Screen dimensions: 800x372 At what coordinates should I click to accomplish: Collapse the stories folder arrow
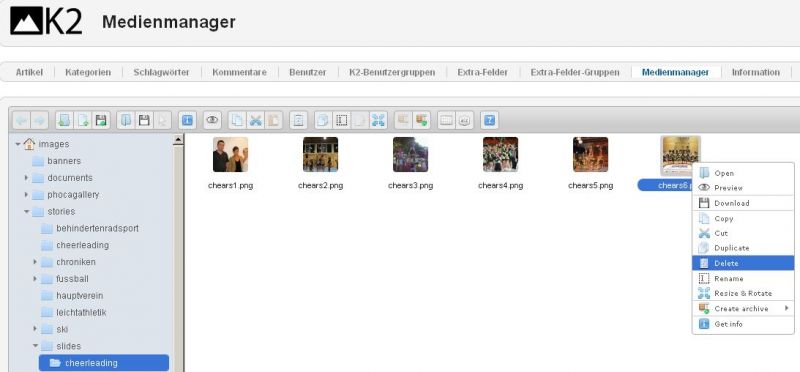click(26, 211)
